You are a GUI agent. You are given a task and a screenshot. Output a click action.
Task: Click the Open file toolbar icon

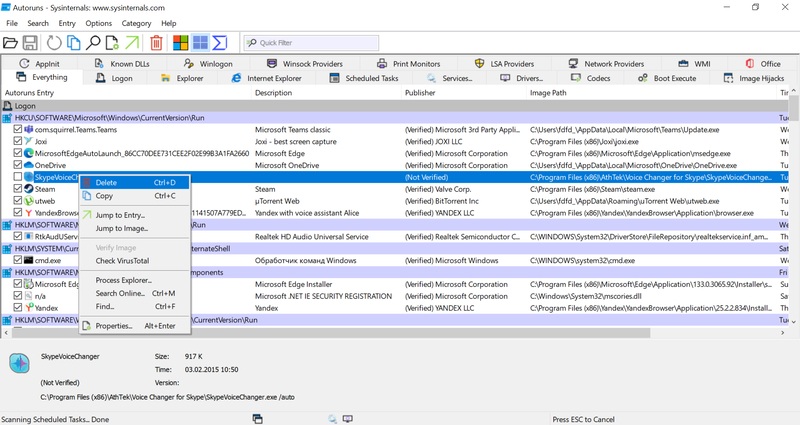pos(11,43)
